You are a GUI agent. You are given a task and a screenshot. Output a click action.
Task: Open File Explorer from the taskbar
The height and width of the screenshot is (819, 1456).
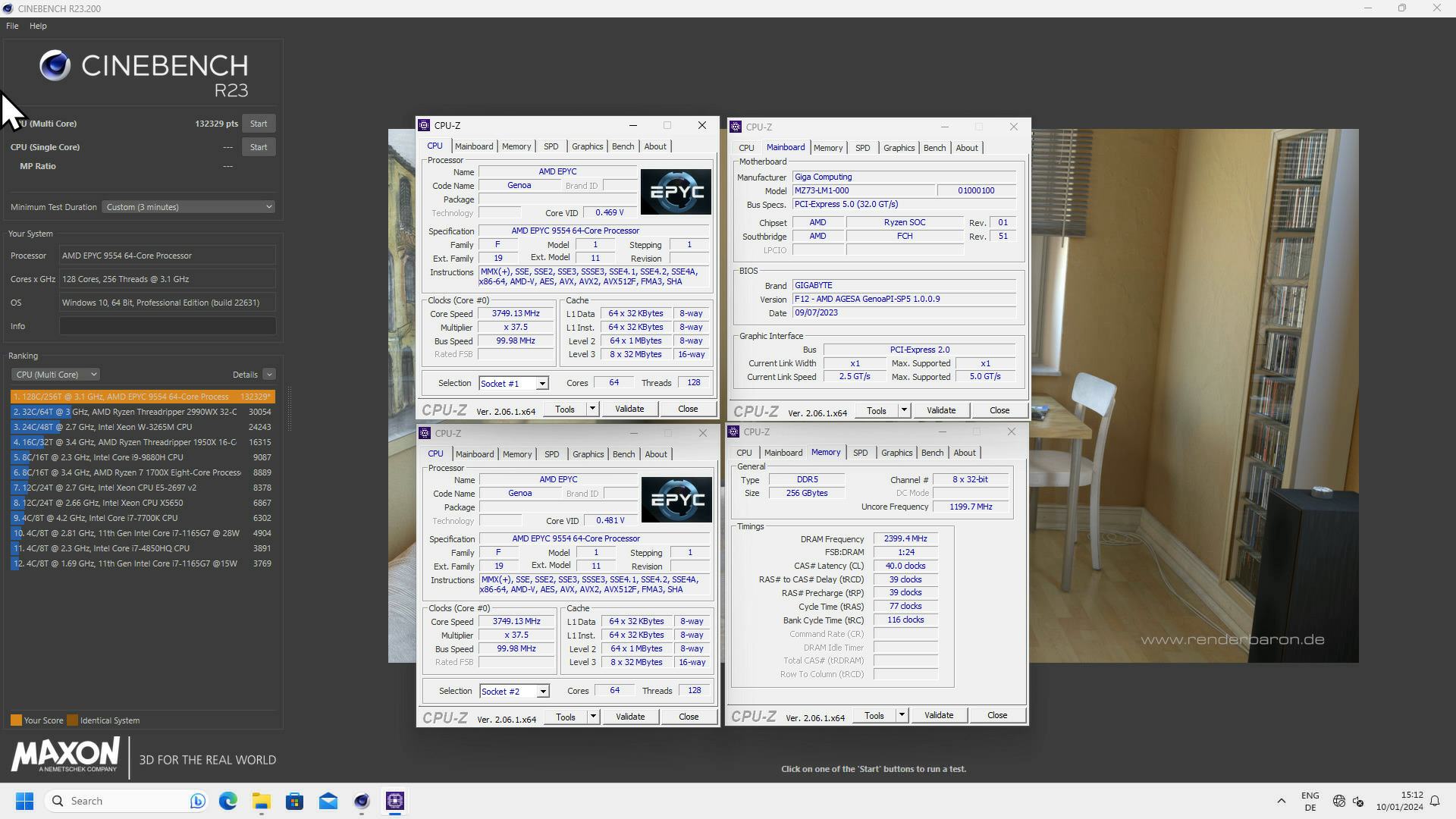pos(262,801)
